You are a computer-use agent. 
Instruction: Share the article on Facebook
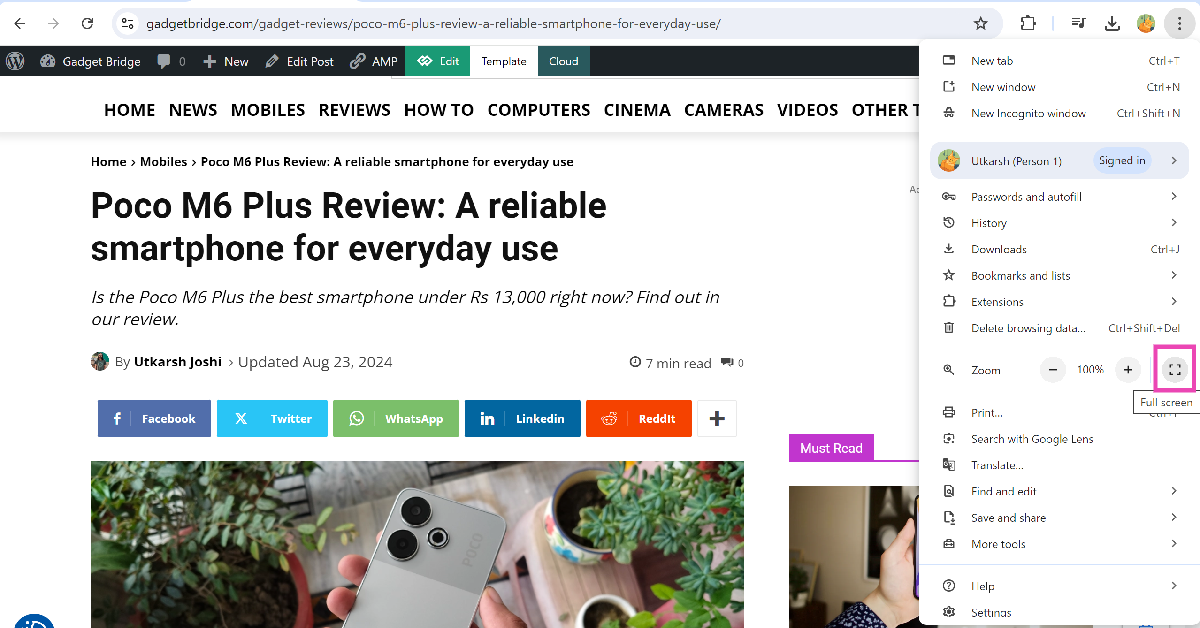[x=154, y=419]
